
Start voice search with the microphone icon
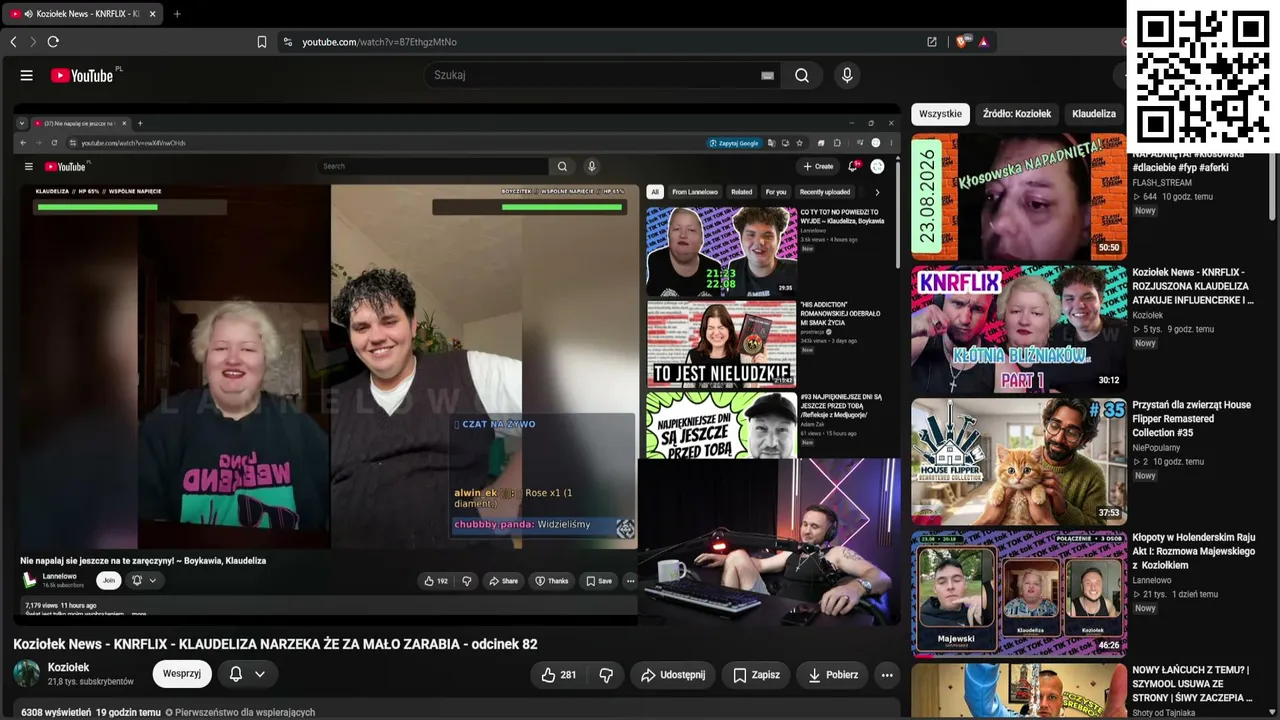click(847, 75)
